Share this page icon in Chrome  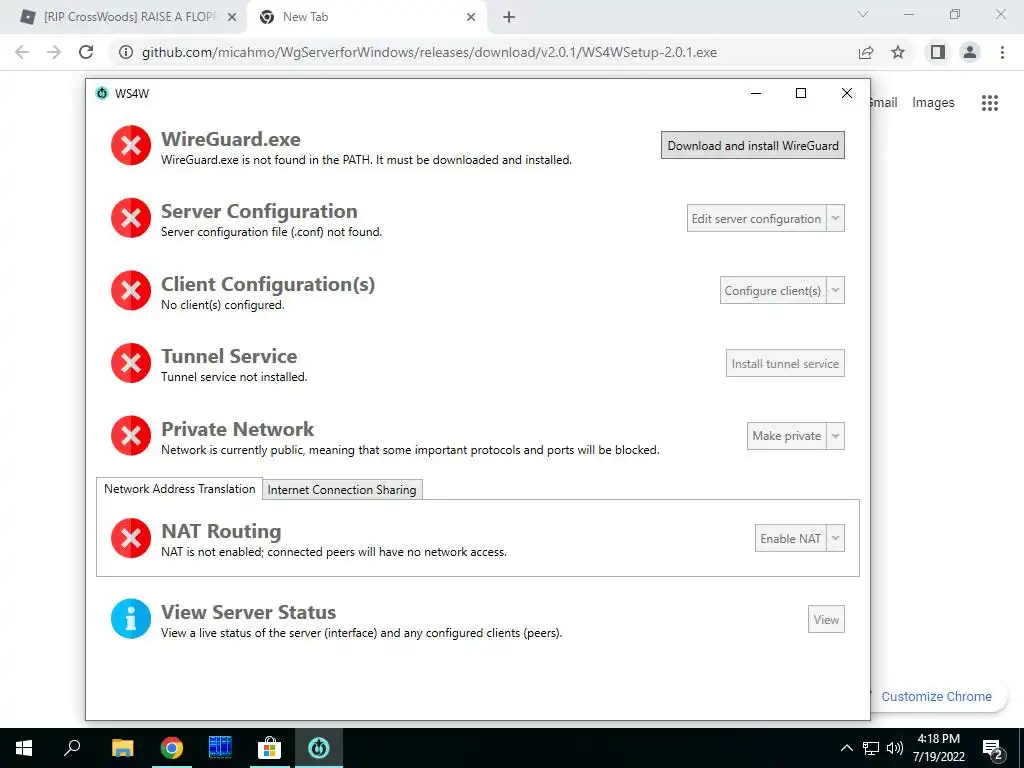(x=866, y=52)
